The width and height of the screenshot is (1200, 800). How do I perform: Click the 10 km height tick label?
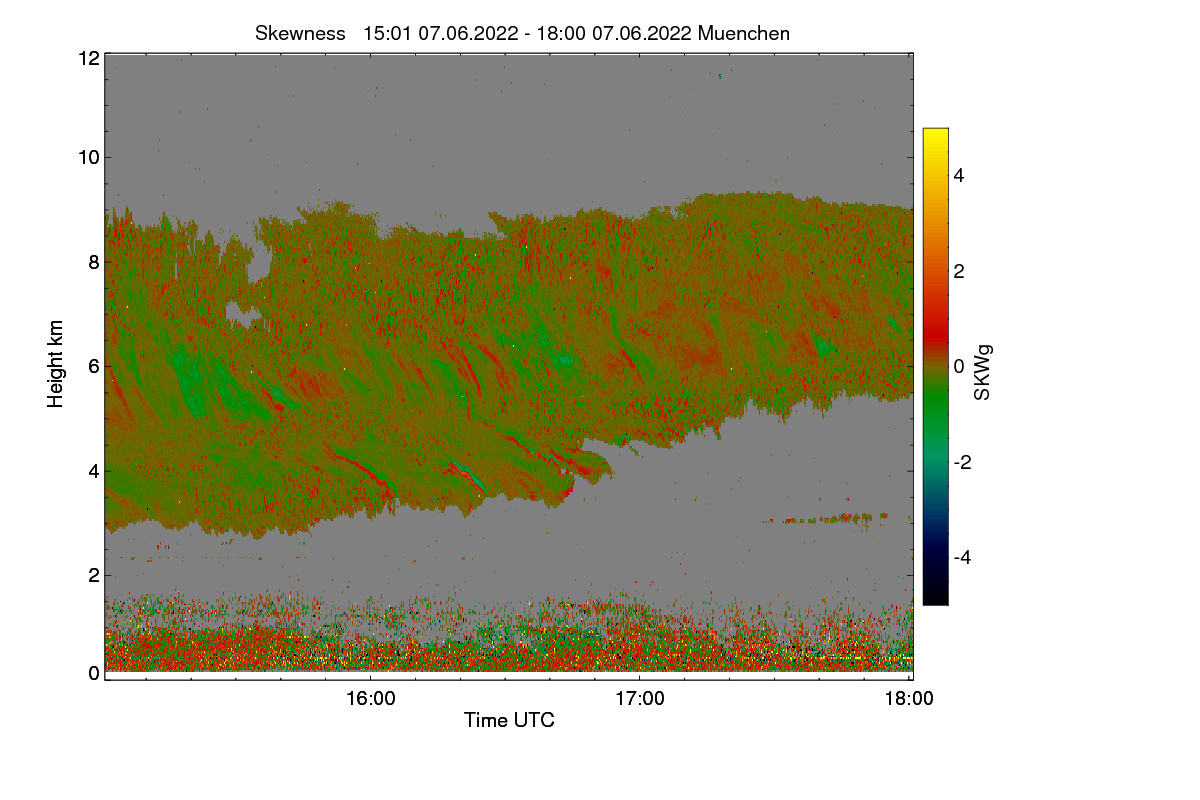tap(87, 157)
